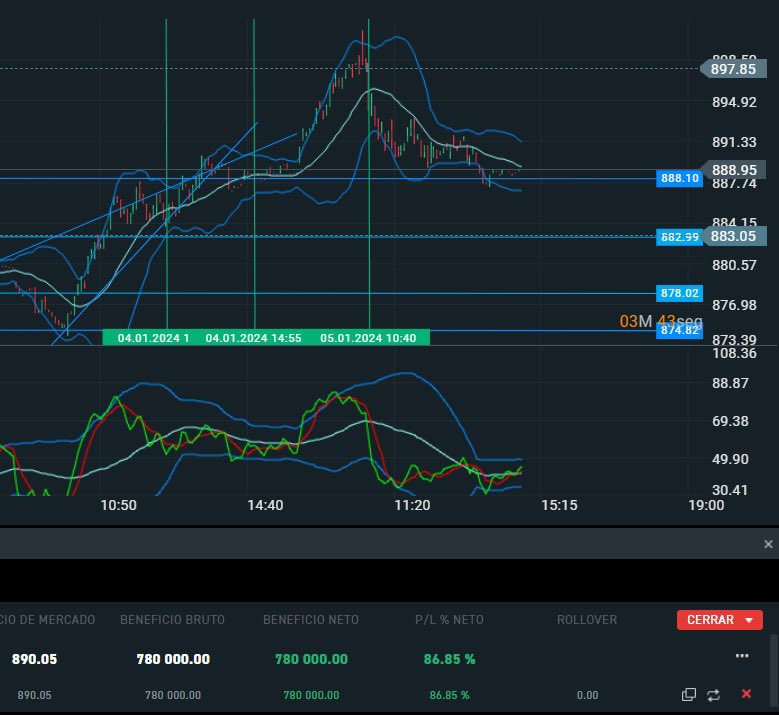Image resolution: width=779 pixels, height=715 pixels.
Task: Click the 14:40 time axis label
Action: click(265, 505)
